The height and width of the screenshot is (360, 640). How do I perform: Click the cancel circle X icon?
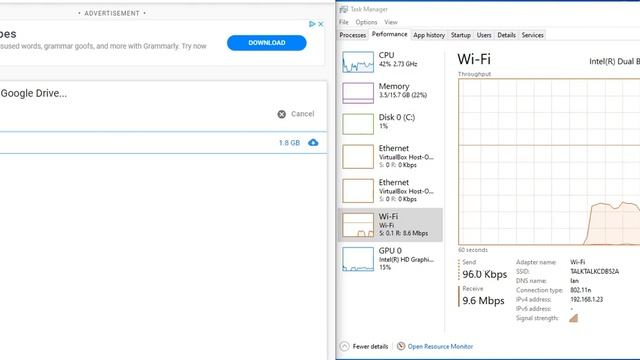tap(282, 114)
